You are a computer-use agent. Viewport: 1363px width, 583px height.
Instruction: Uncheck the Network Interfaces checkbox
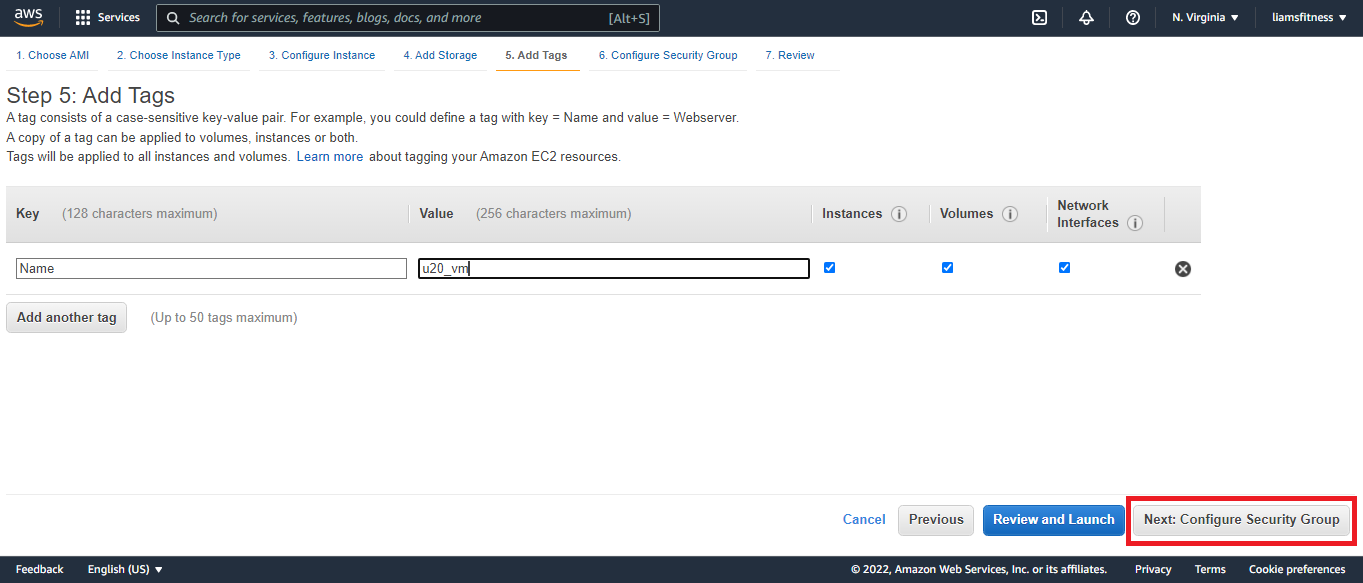coord(1064,268)
